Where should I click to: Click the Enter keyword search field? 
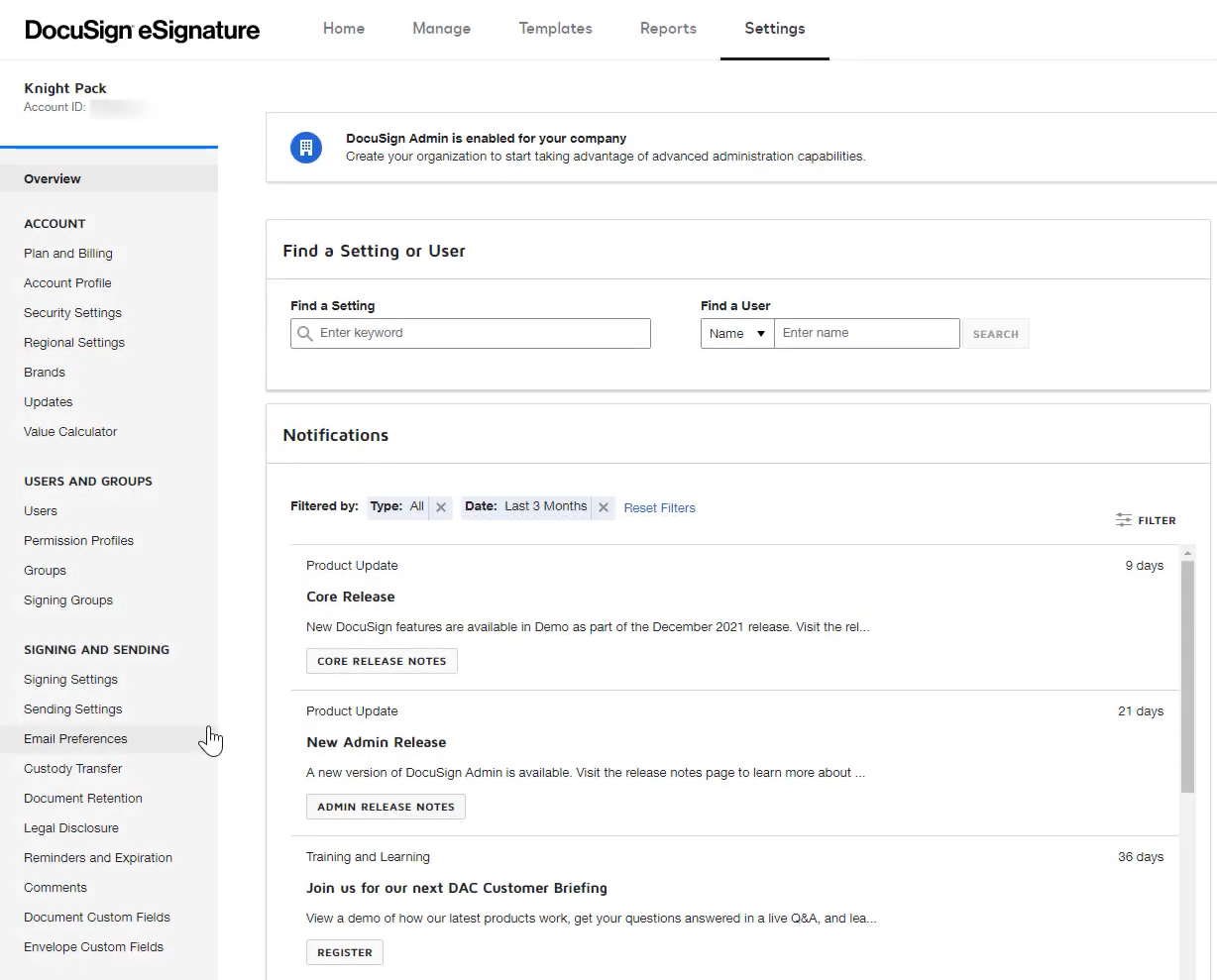[471, 334]
